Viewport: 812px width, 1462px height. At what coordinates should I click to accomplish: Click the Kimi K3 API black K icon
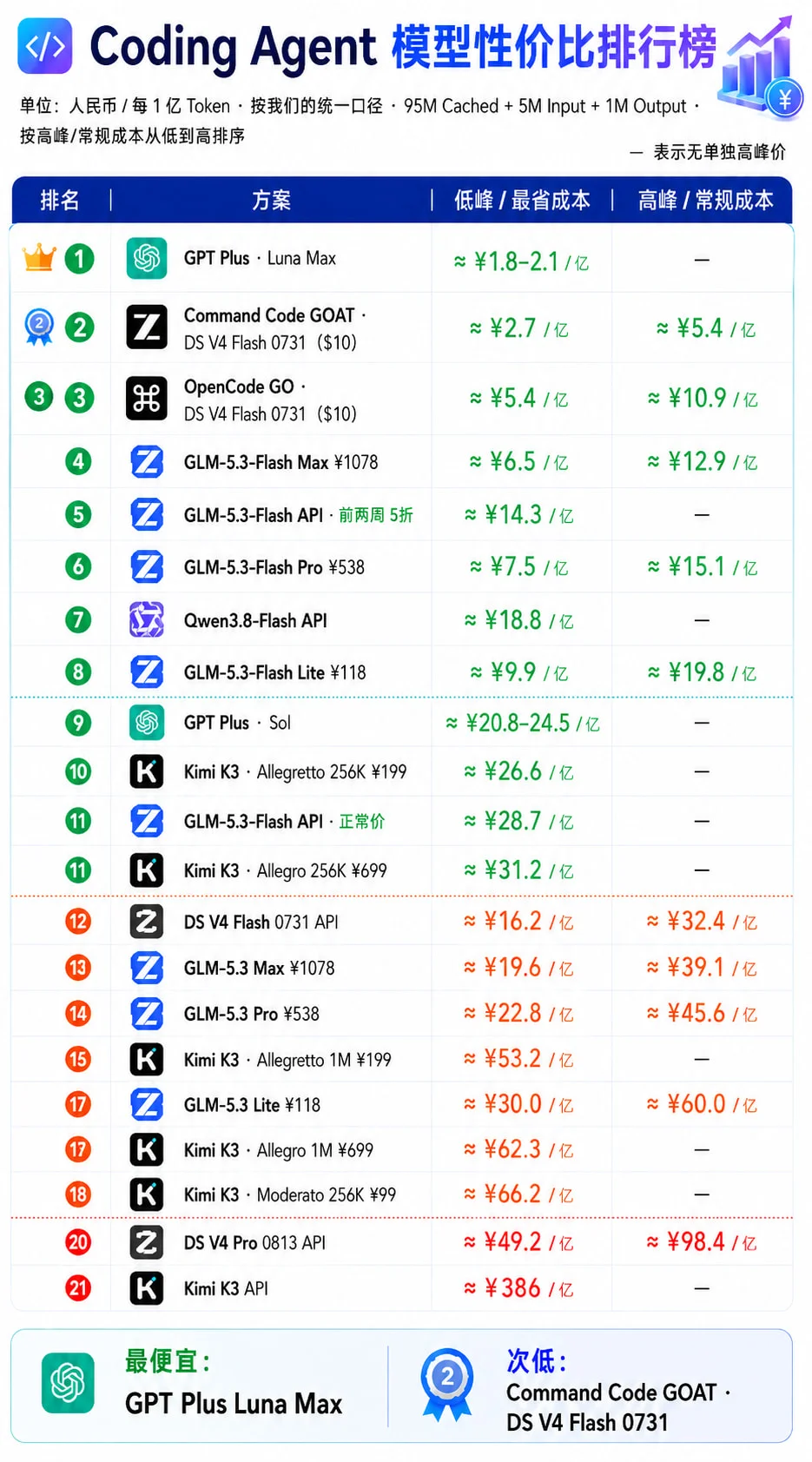147,1288
